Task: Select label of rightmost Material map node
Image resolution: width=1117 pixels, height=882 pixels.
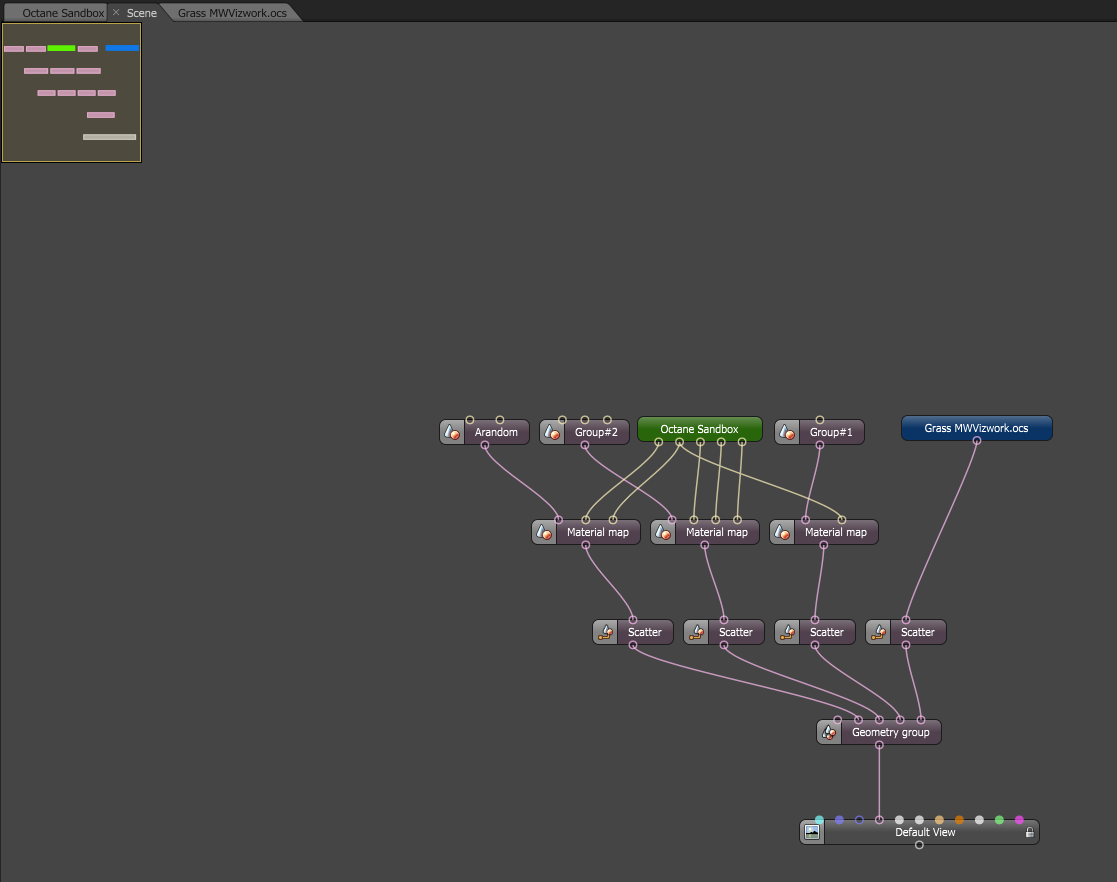Action: (836, 532)
